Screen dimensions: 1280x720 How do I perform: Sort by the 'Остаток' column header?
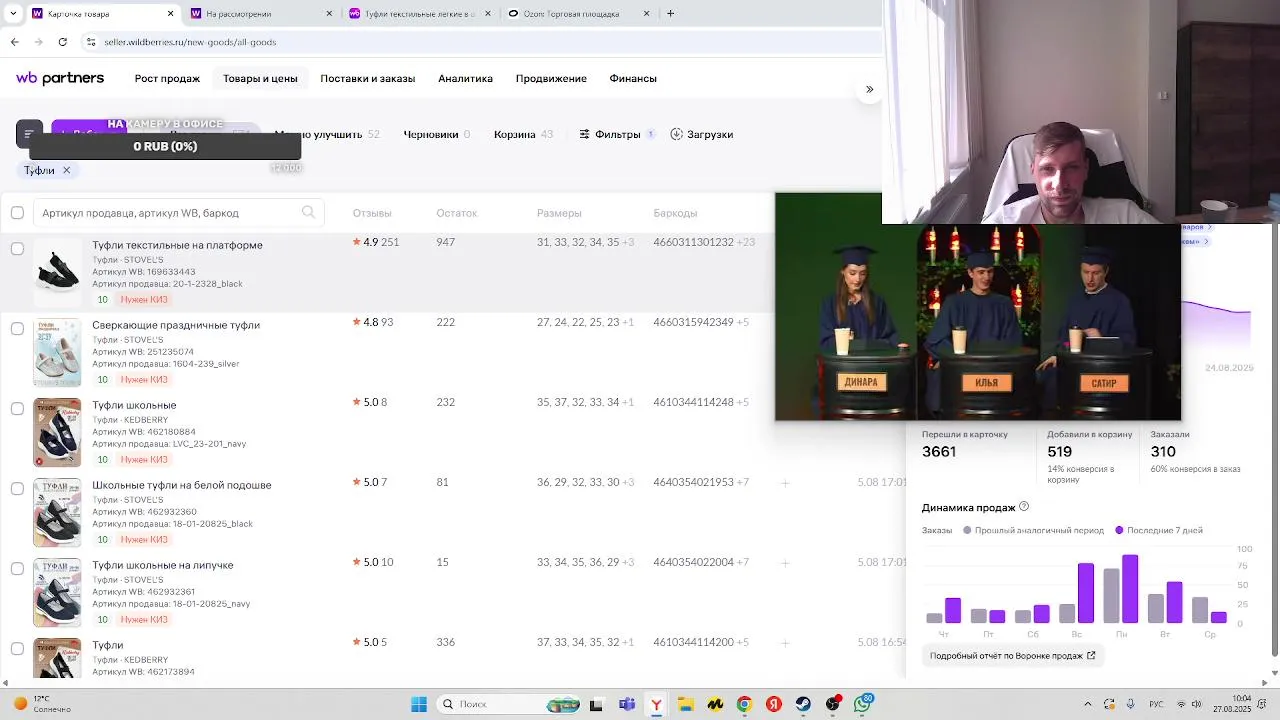tap(456, 213)
